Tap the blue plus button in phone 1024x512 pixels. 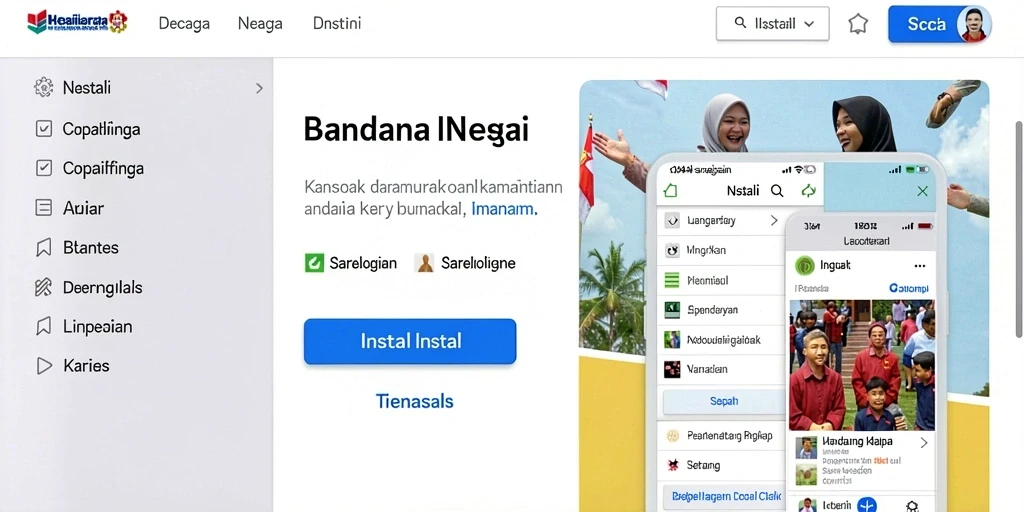867,505
